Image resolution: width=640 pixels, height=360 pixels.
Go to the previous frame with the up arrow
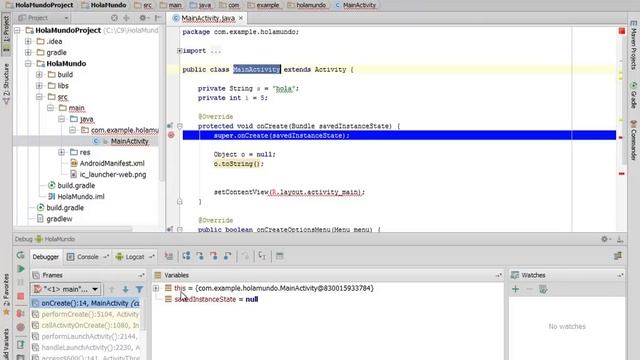pyautogui.click(x=111, y=289)
